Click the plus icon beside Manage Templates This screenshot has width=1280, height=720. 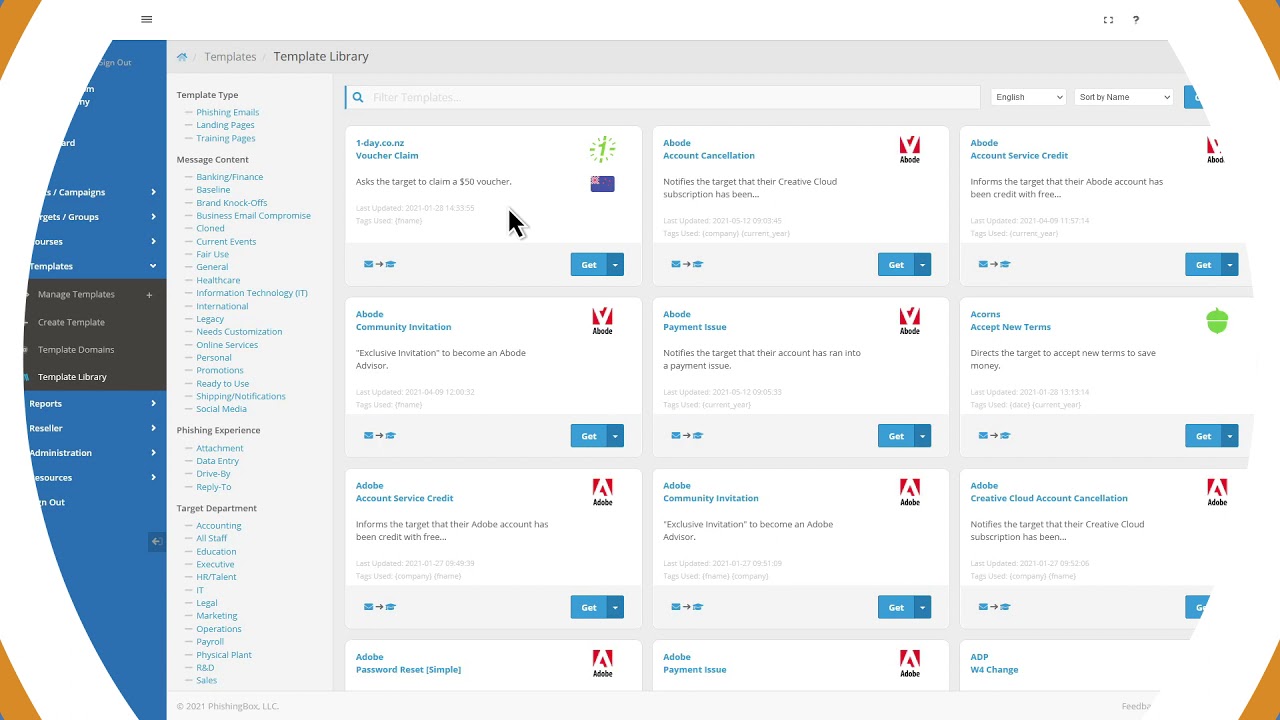click(149, 295)
